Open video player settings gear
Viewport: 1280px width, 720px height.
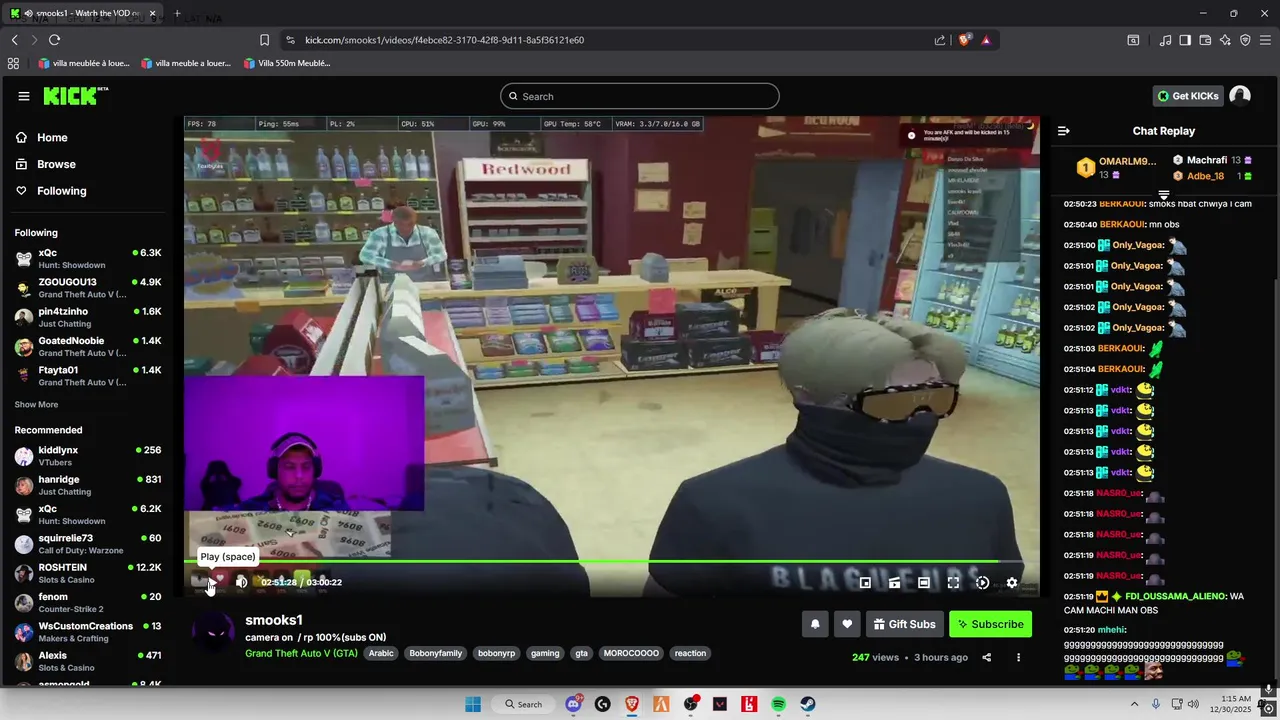click(1012, 583)
